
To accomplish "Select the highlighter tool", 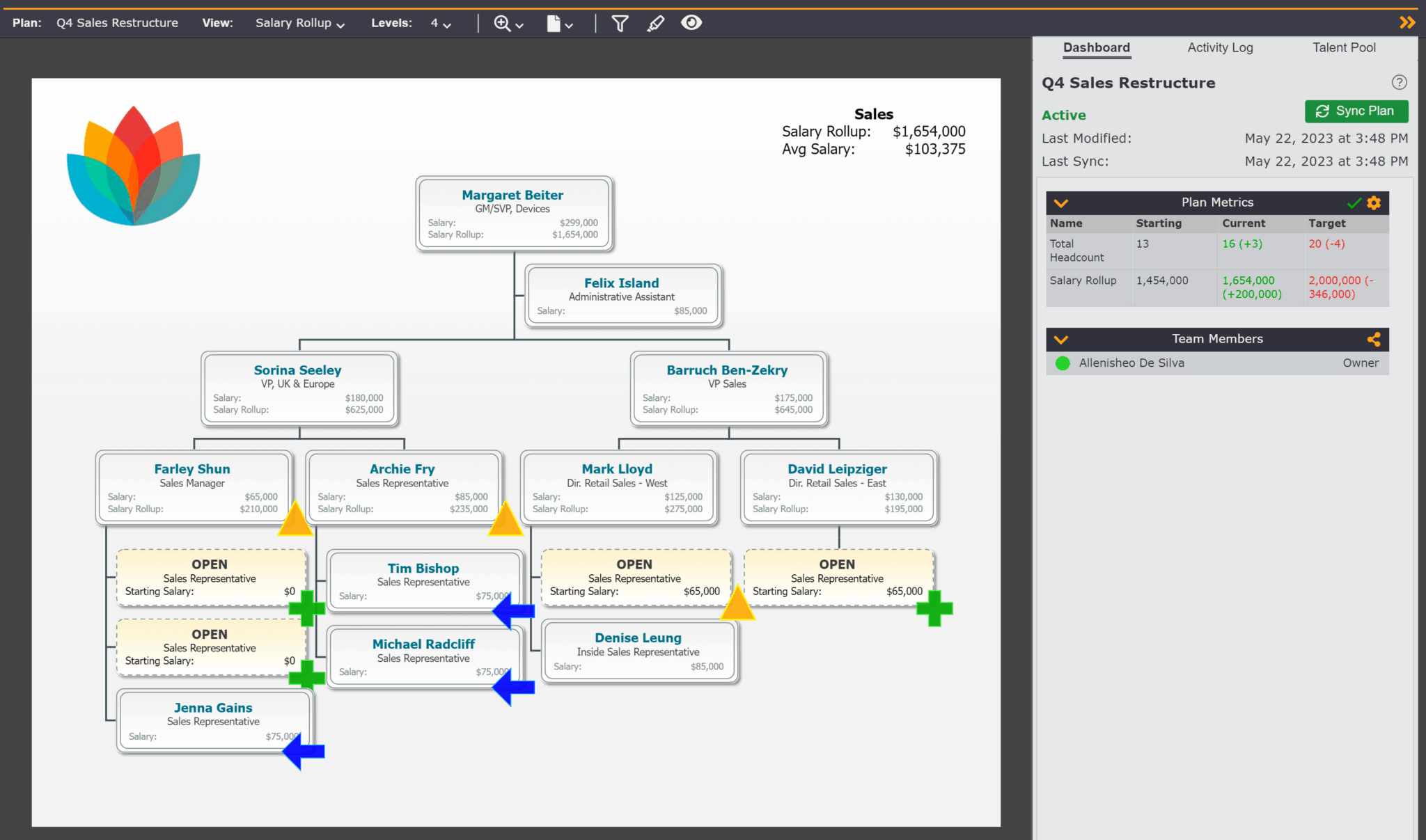I will pos(655,22).
